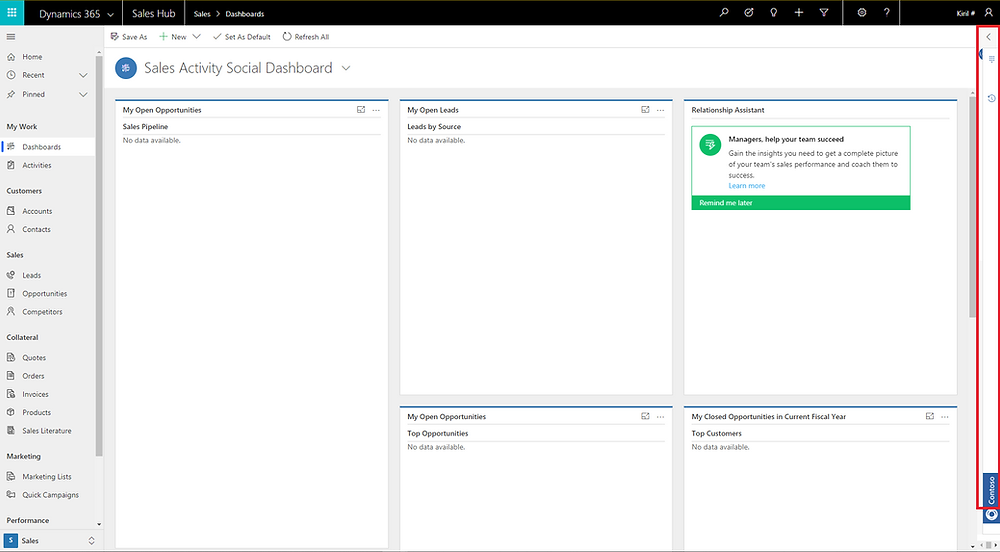Click the Sales Literature icon in sidebar

10,431
